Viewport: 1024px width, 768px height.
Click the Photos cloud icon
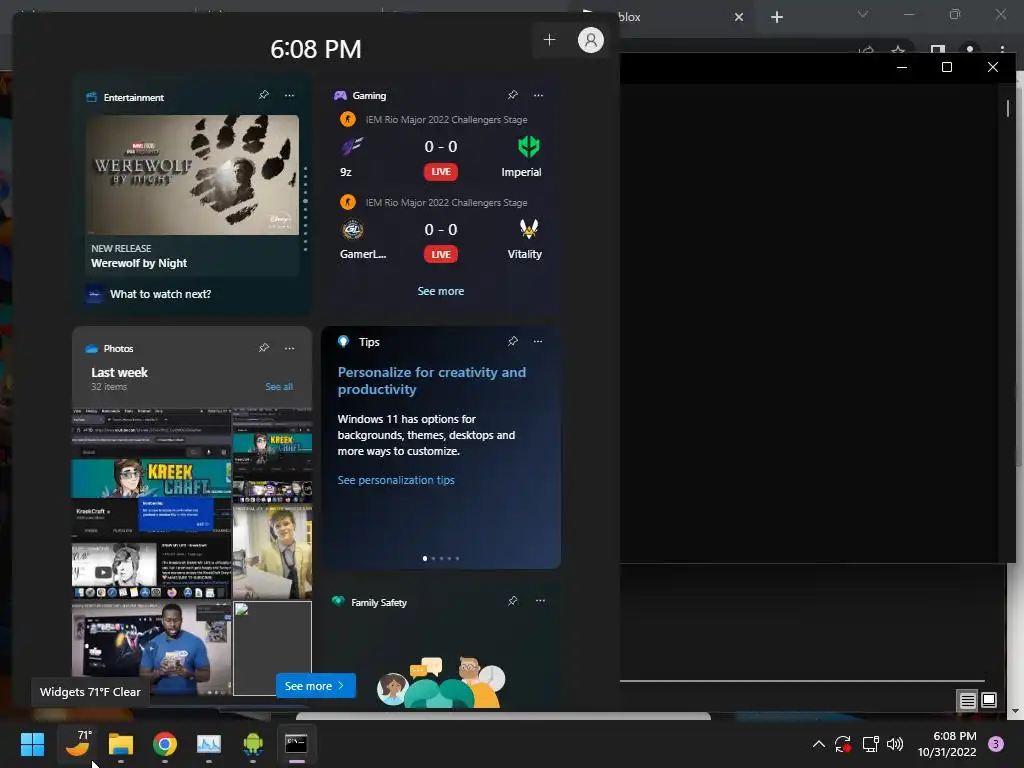(x=91, y=349)
